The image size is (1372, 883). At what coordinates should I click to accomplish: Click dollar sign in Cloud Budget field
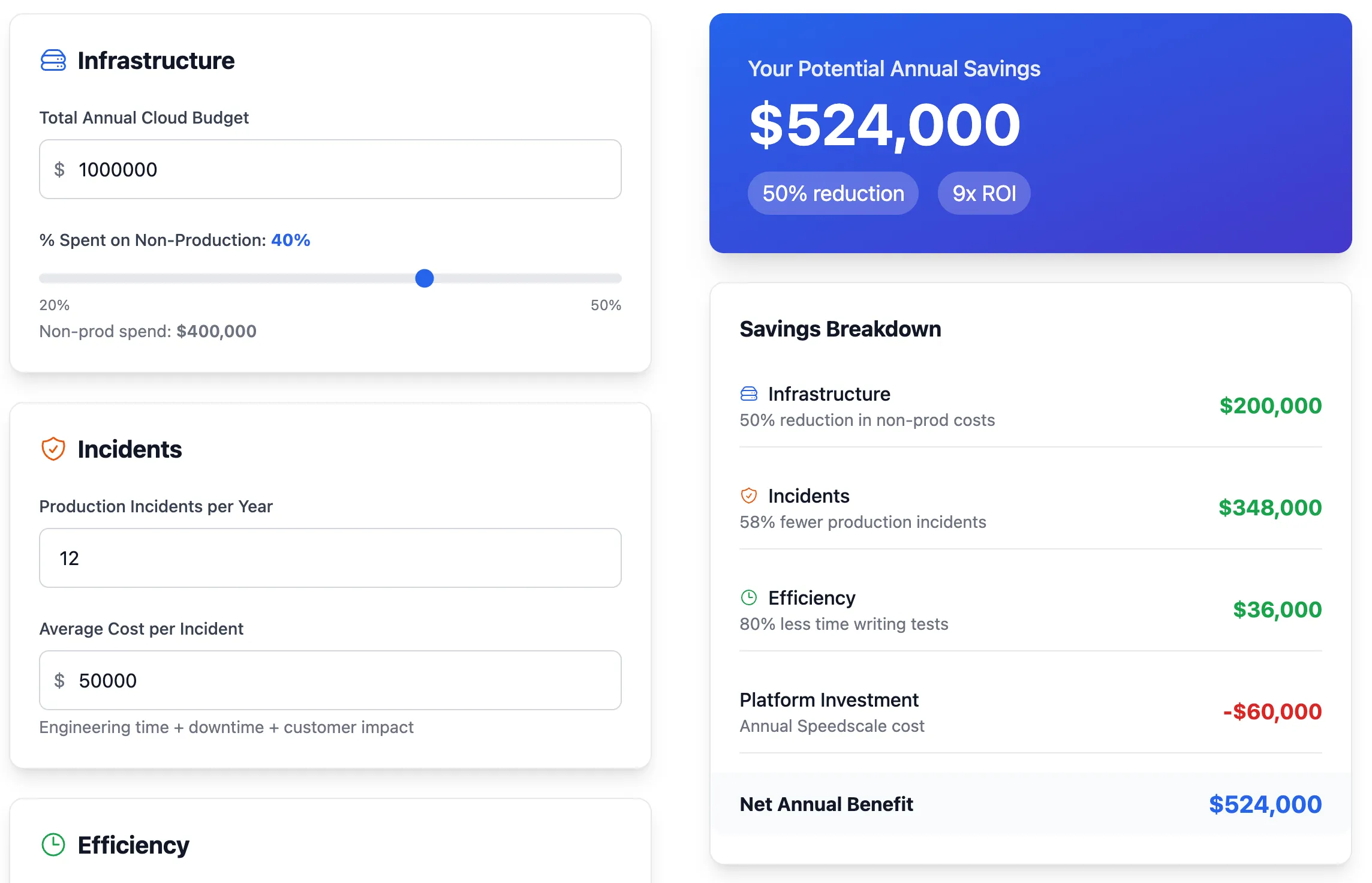coord(59,170)
